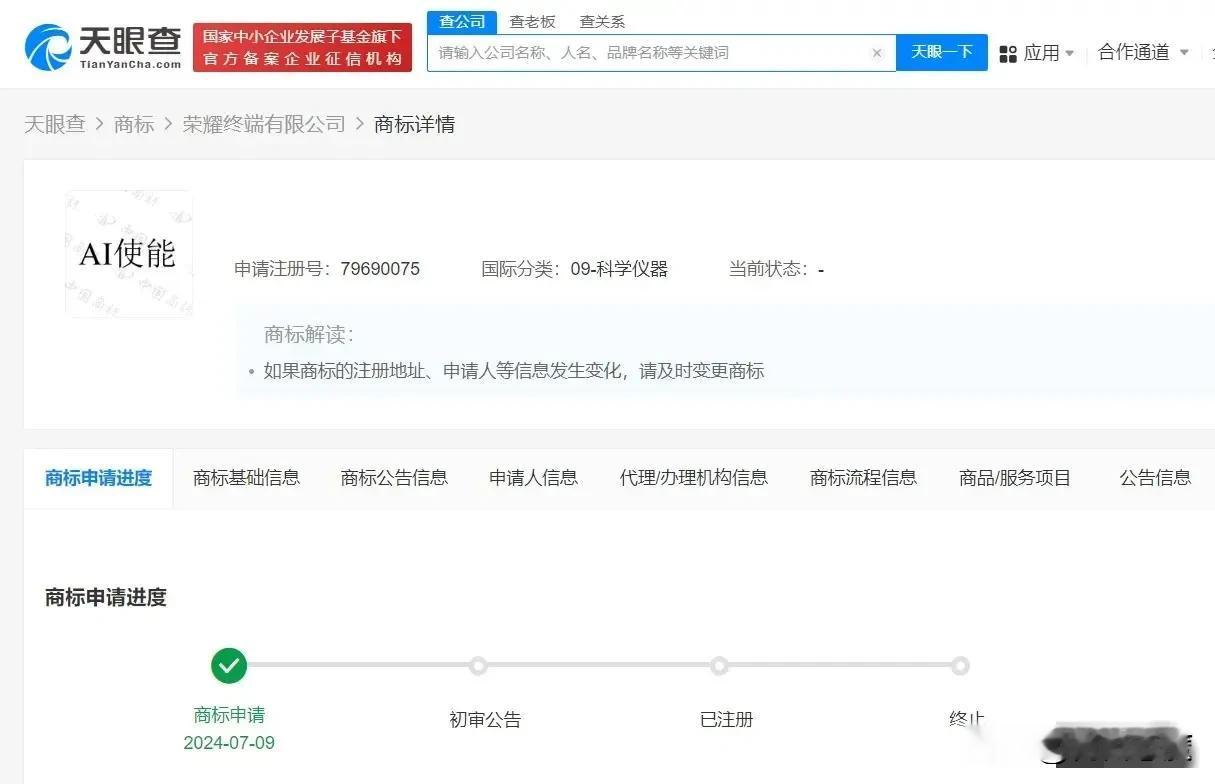Image resolution: width=1215 pixels, height=784 pixels.
Task: Click the 天眼一下 search button
Action: tap(942, 53)
